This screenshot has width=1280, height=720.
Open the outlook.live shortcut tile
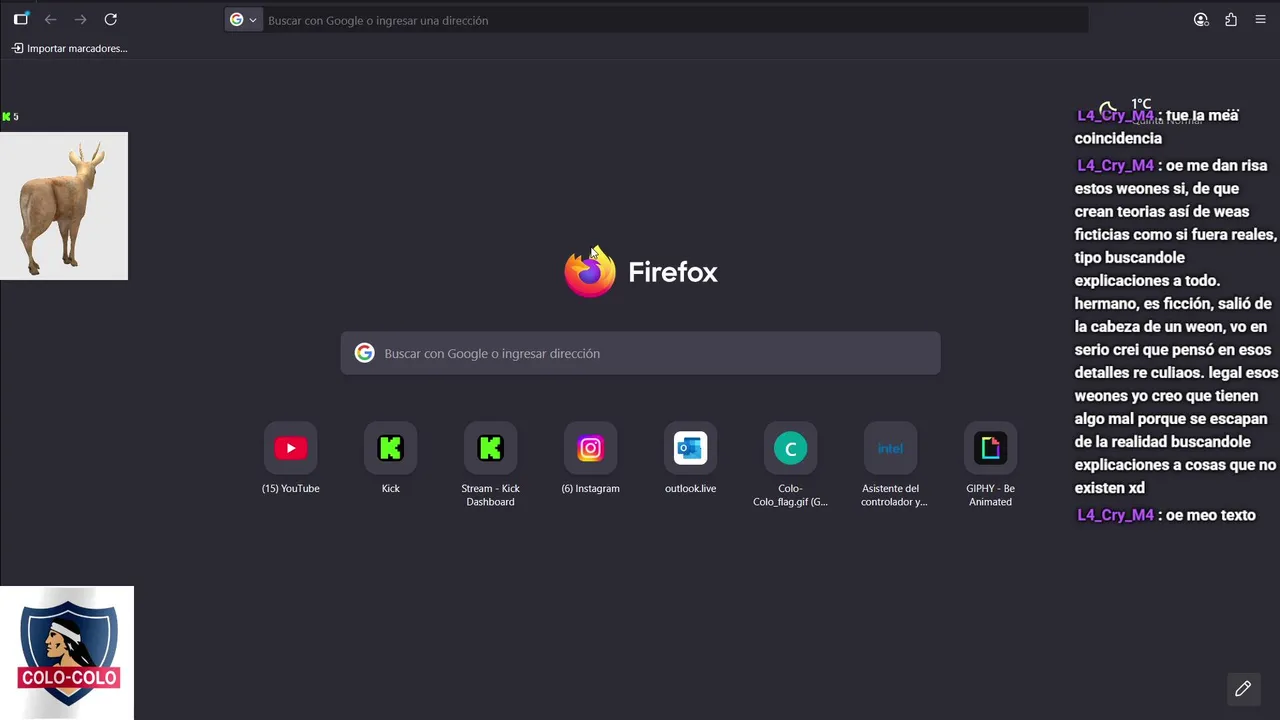(x=691, y=448)
